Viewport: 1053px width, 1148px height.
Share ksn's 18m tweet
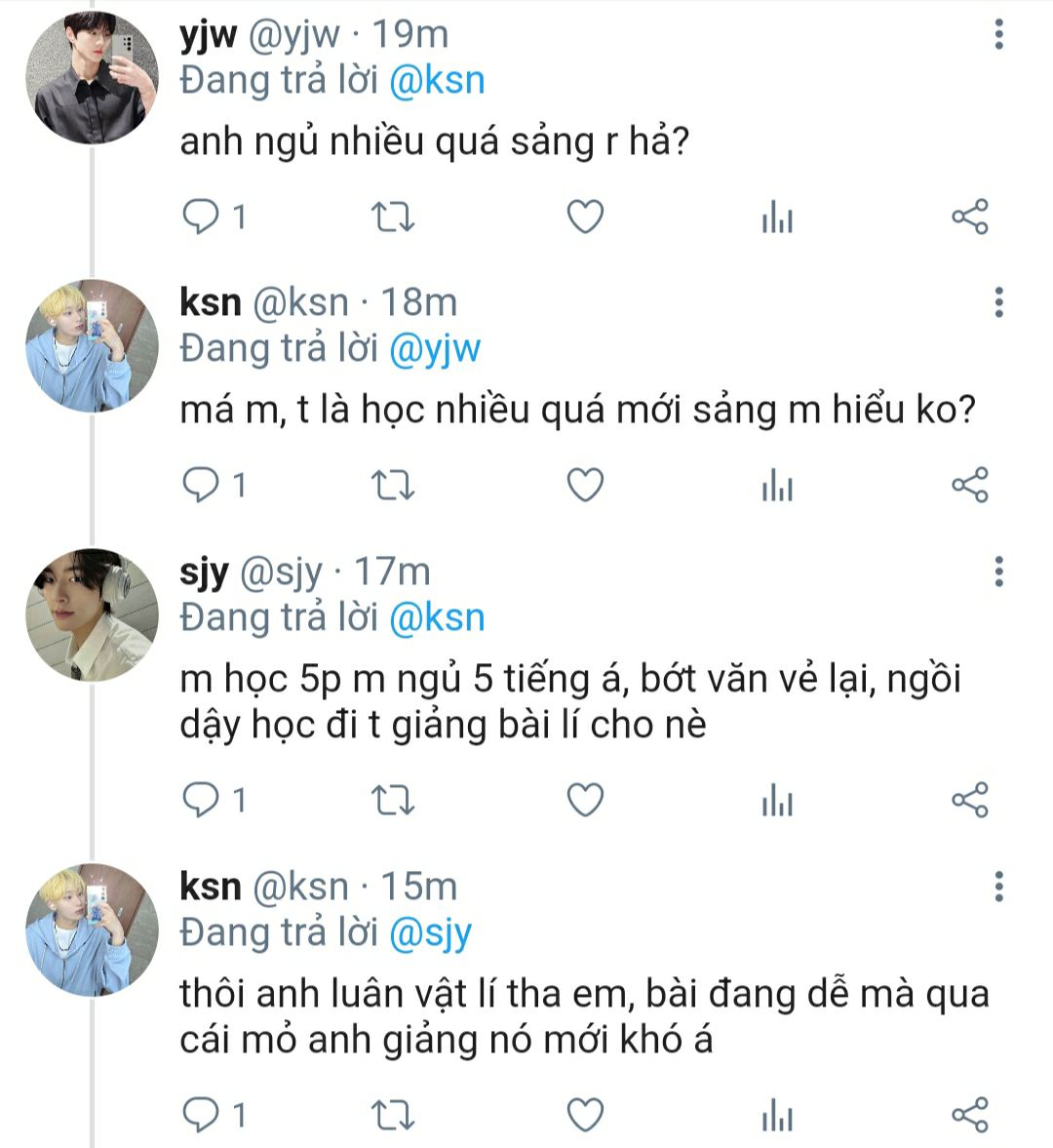coord(969,485)
